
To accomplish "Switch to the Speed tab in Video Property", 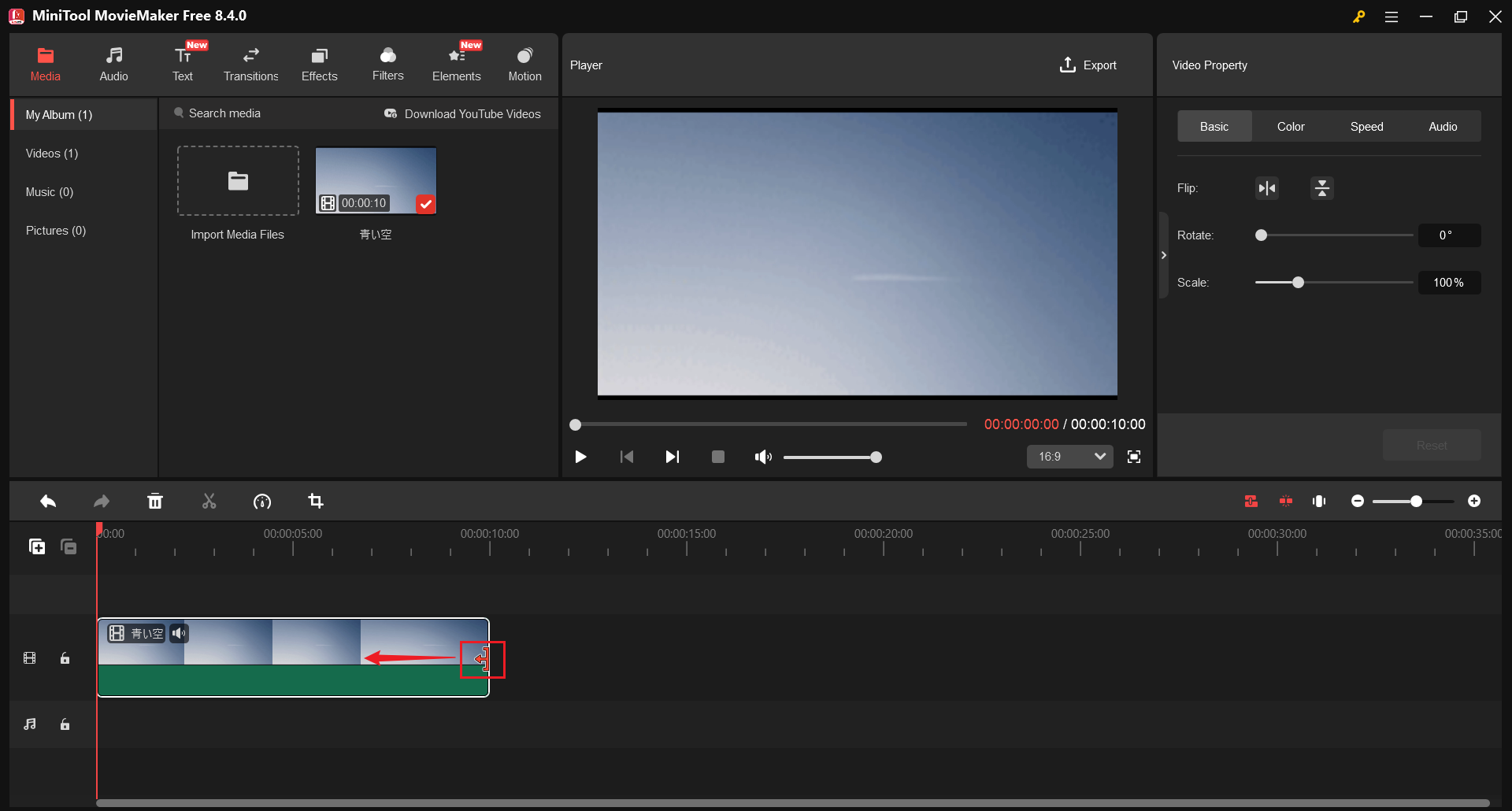I will 1366,126.
